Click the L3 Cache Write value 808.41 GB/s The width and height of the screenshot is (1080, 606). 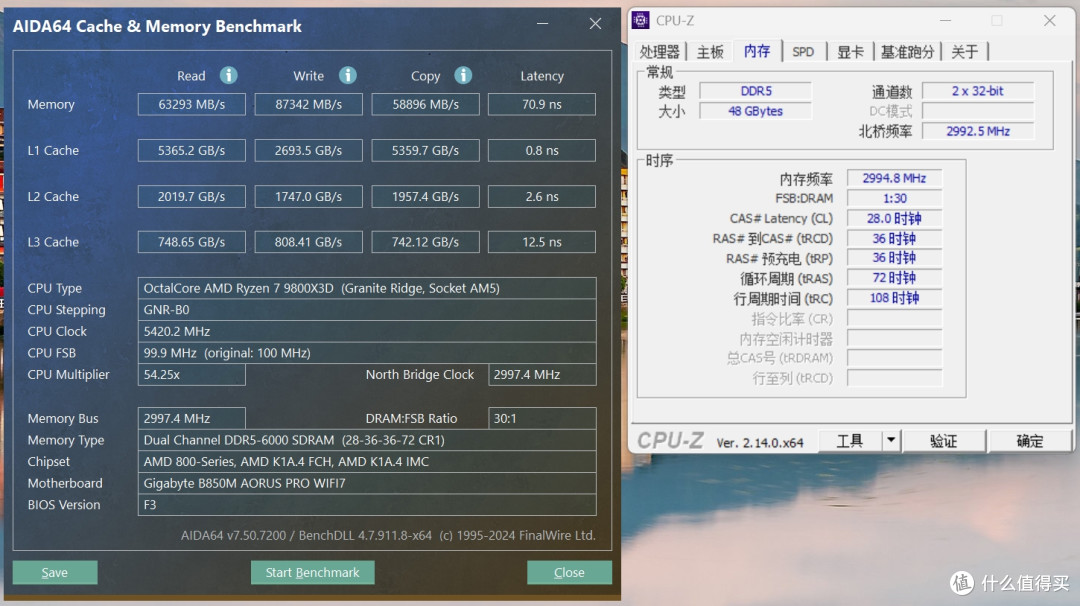(309, 242)
